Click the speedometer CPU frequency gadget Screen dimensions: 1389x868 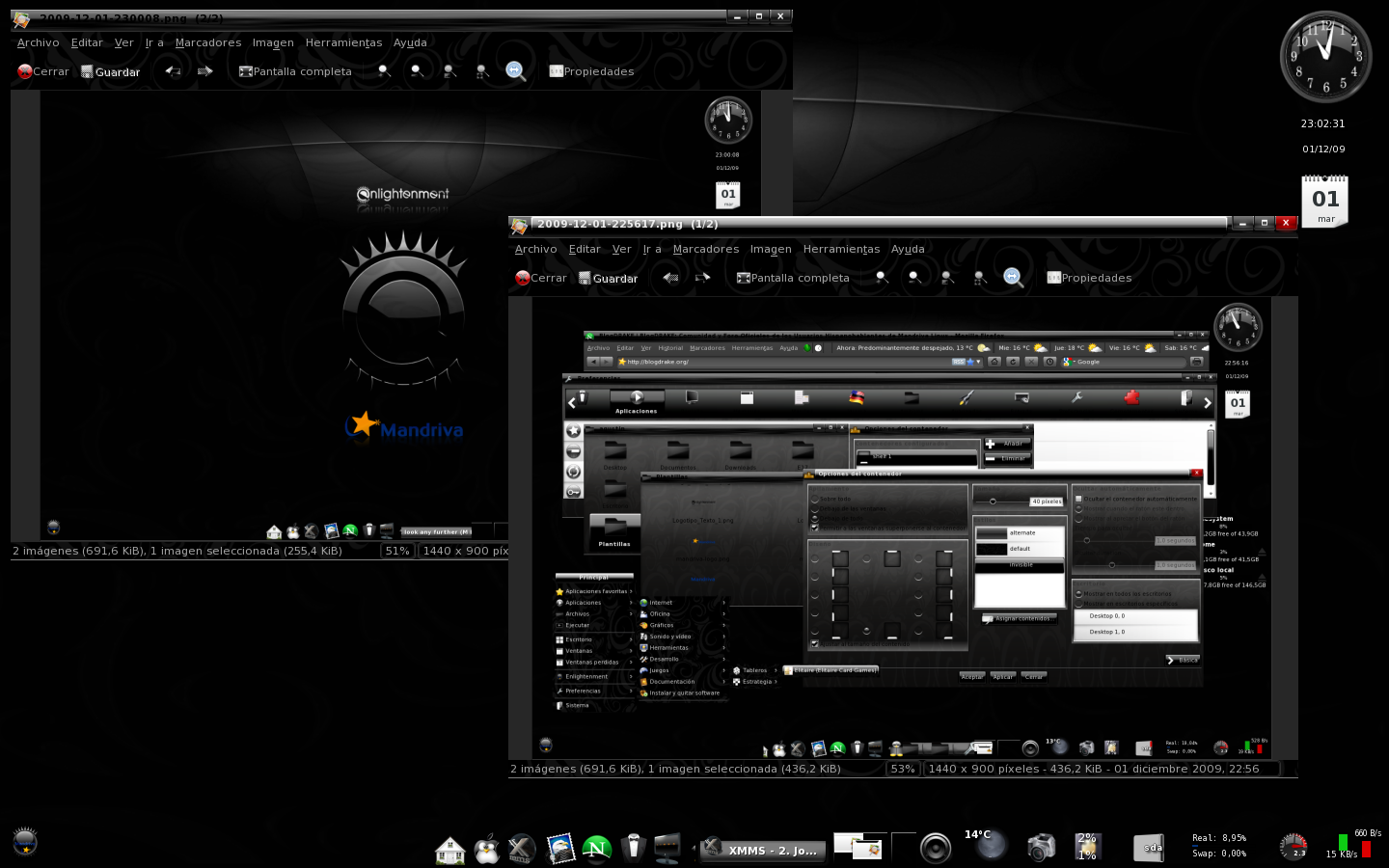coord(1294,847)
